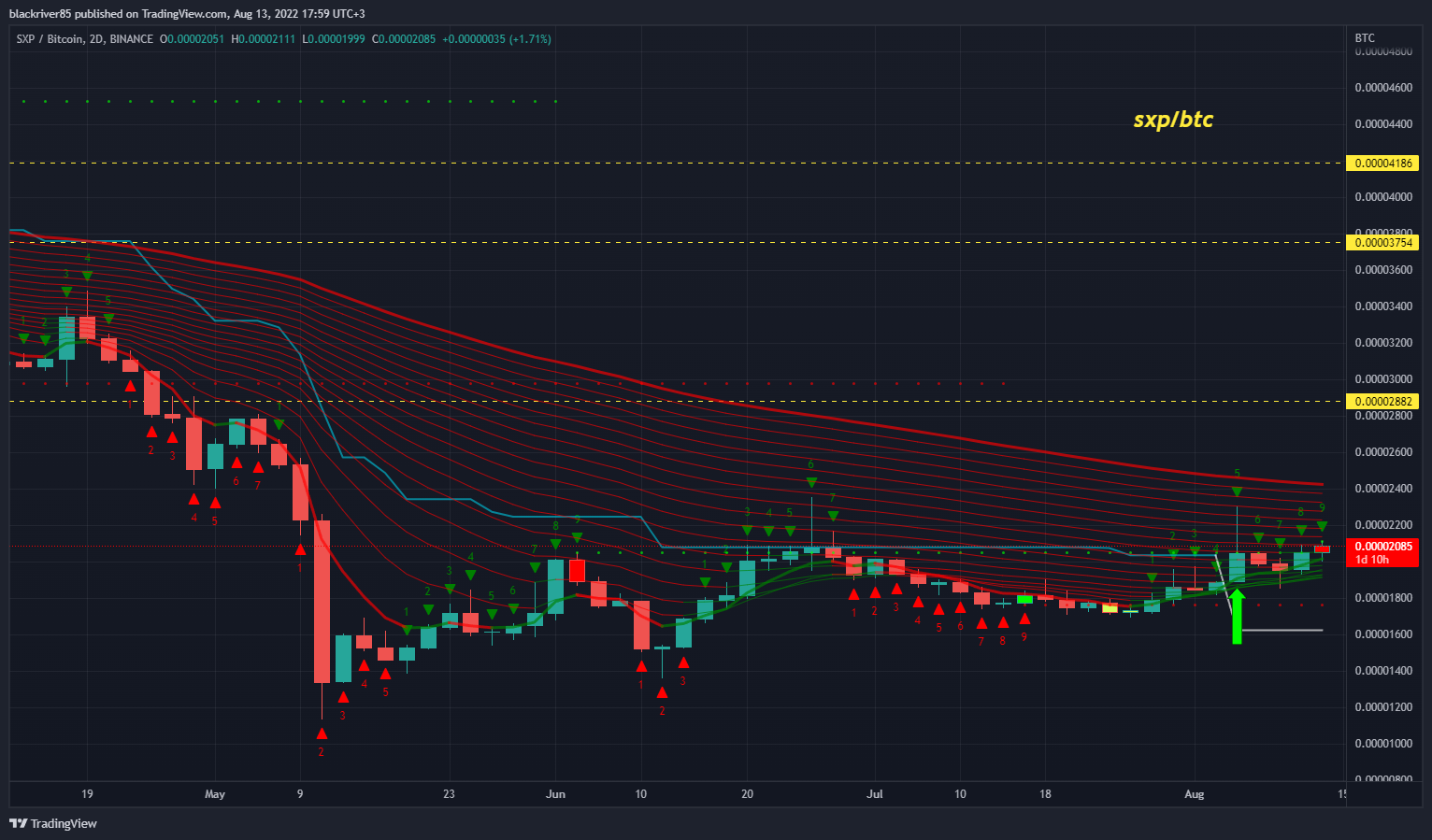This screenshot has width=1432, height=840.
Task: Select the yellow sxp/btc text annotation
Action: 1173,119
